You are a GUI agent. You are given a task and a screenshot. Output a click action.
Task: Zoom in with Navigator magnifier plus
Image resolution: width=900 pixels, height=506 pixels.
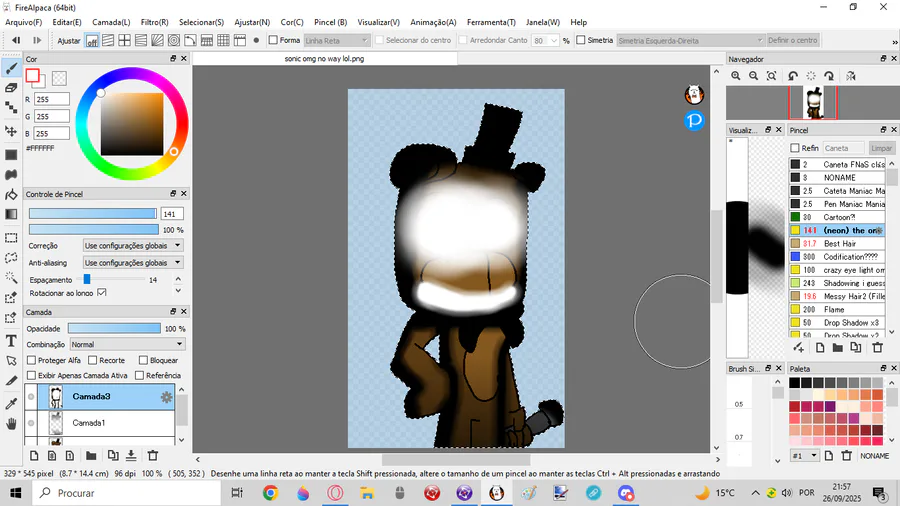coord(736,76)
